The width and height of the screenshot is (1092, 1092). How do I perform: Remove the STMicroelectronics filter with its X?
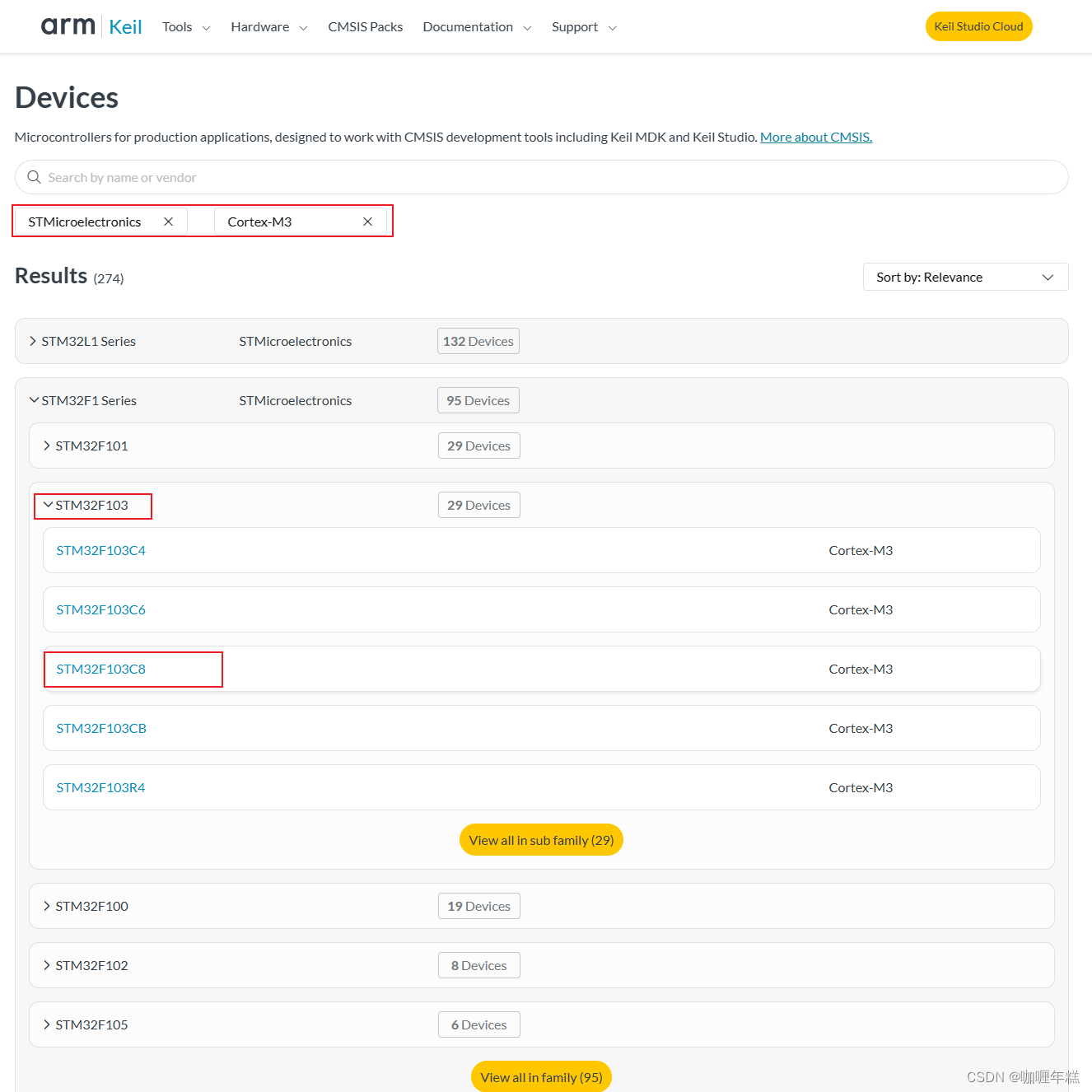[168, 222]
